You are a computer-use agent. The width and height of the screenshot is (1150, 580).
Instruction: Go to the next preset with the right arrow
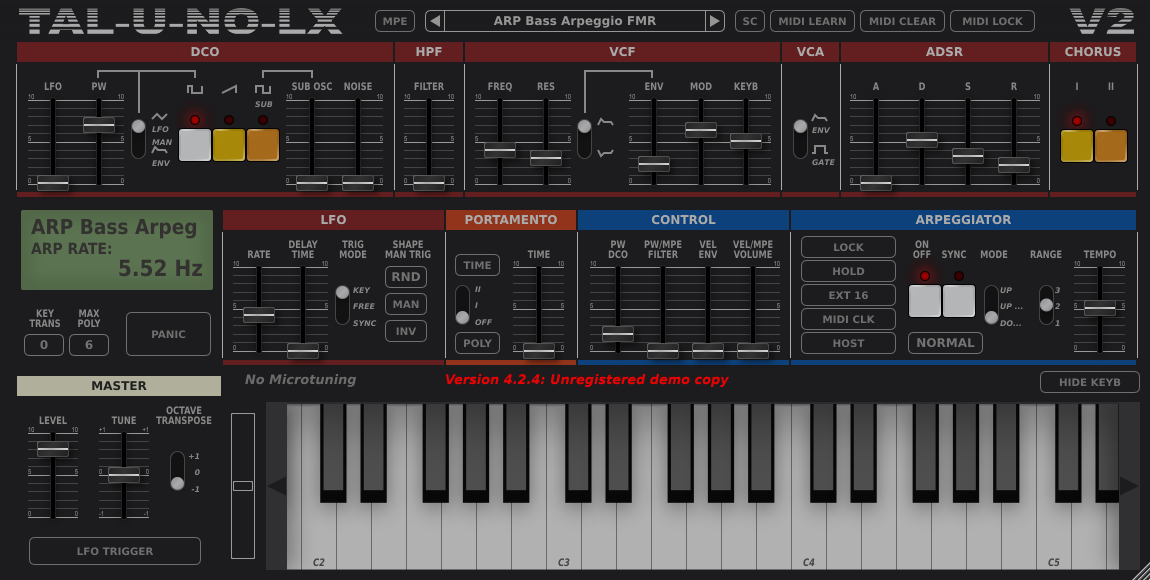coord(714,21)
